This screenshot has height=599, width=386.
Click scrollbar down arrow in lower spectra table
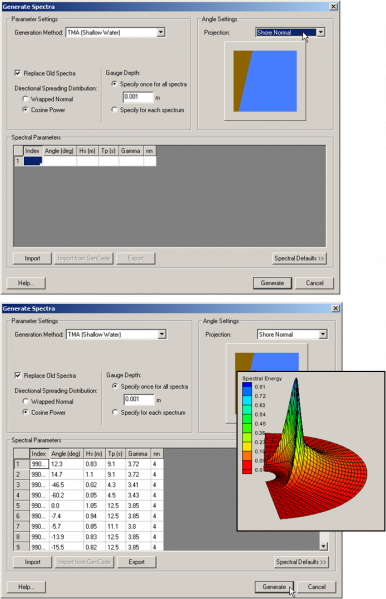click(x=323, y=546)
